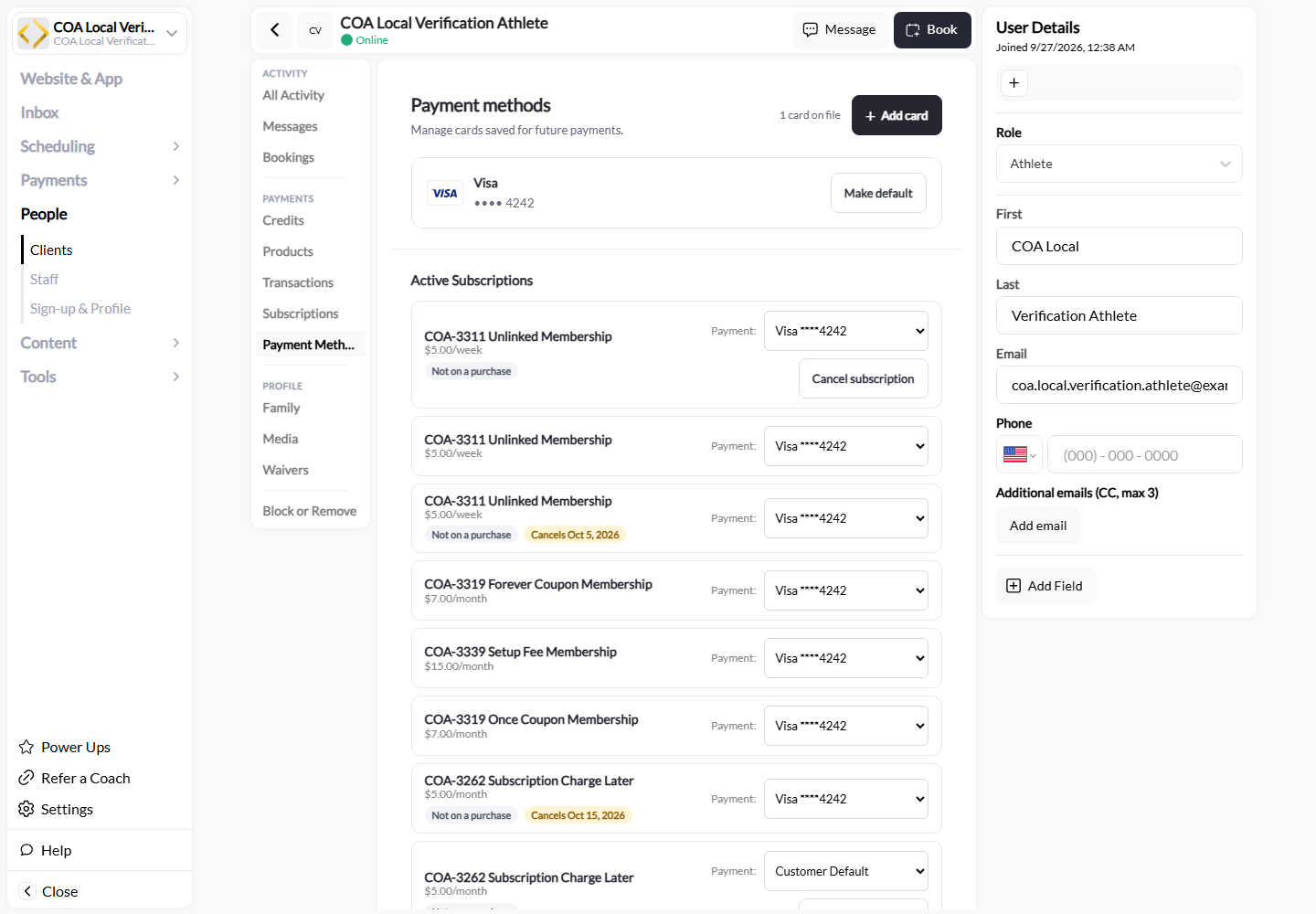Click the CV avatar badge
This screenshot has width=1316, height=914.
[315, 30]
